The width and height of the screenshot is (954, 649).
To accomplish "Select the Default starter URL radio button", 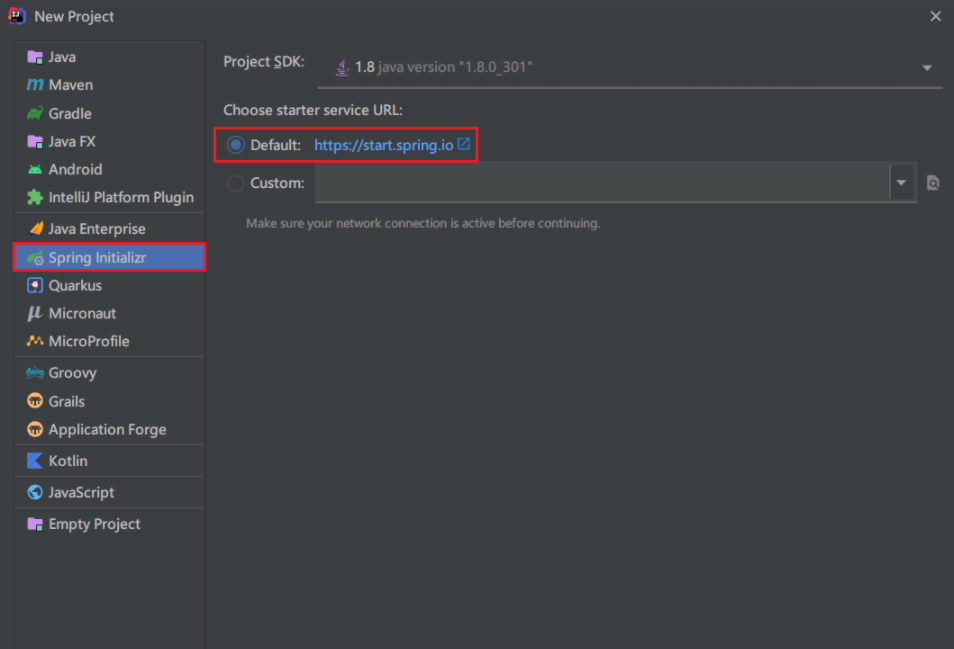I will click(235, 145).
